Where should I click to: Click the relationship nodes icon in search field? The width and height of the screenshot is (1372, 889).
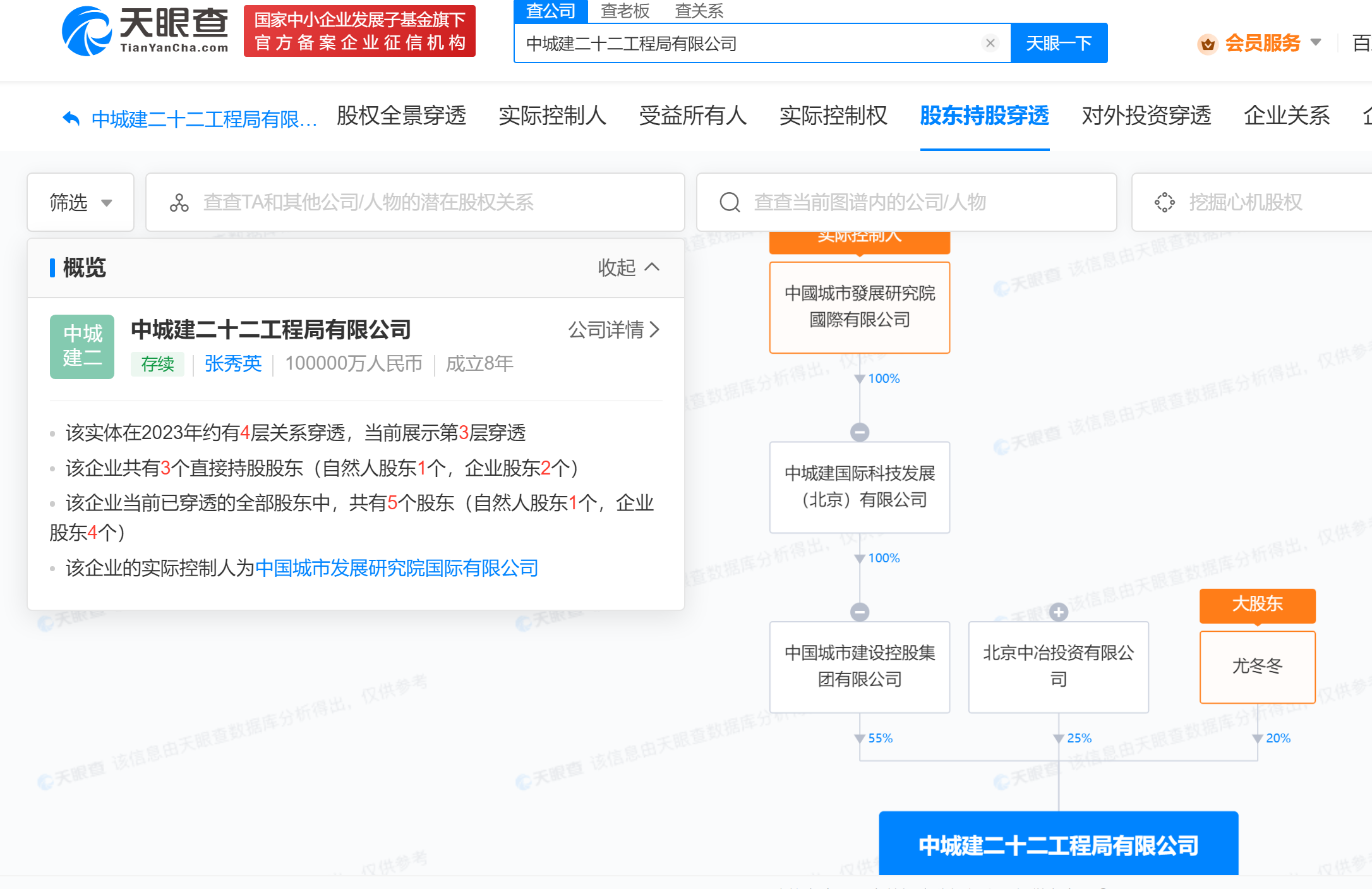(179, 202)
